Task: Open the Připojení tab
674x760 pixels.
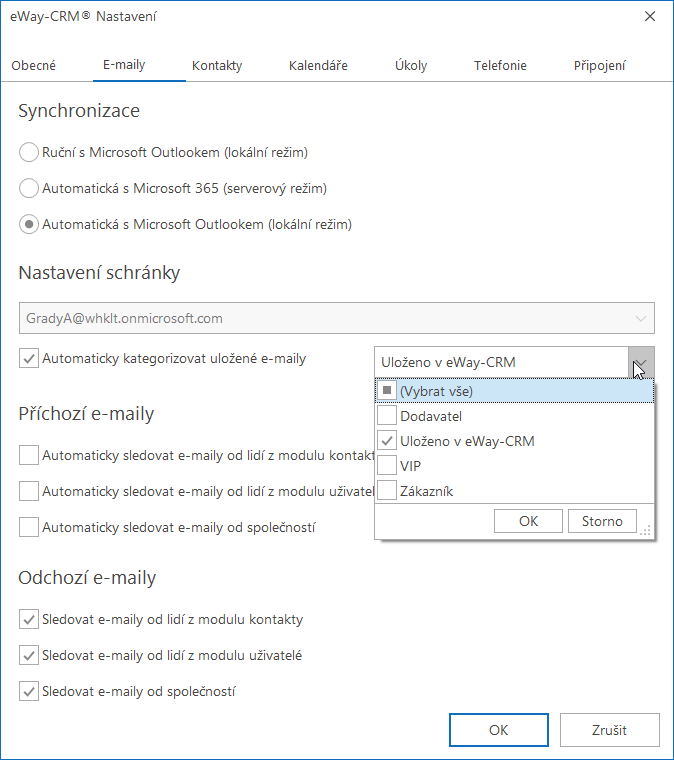Action: pyautogui.click(x=599, y=65)
